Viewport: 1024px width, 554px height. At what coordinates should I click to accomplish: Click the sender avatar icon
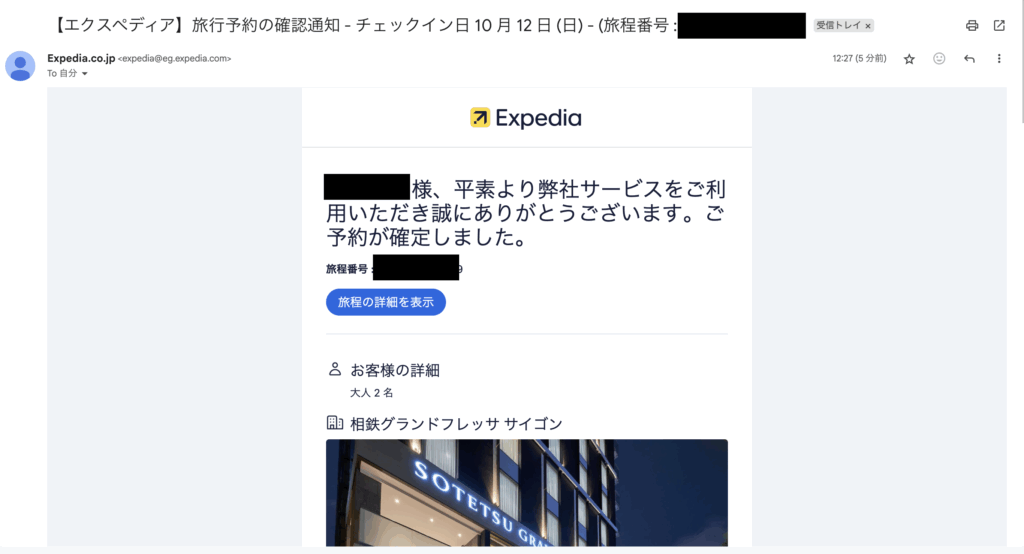tap(20, 66)
